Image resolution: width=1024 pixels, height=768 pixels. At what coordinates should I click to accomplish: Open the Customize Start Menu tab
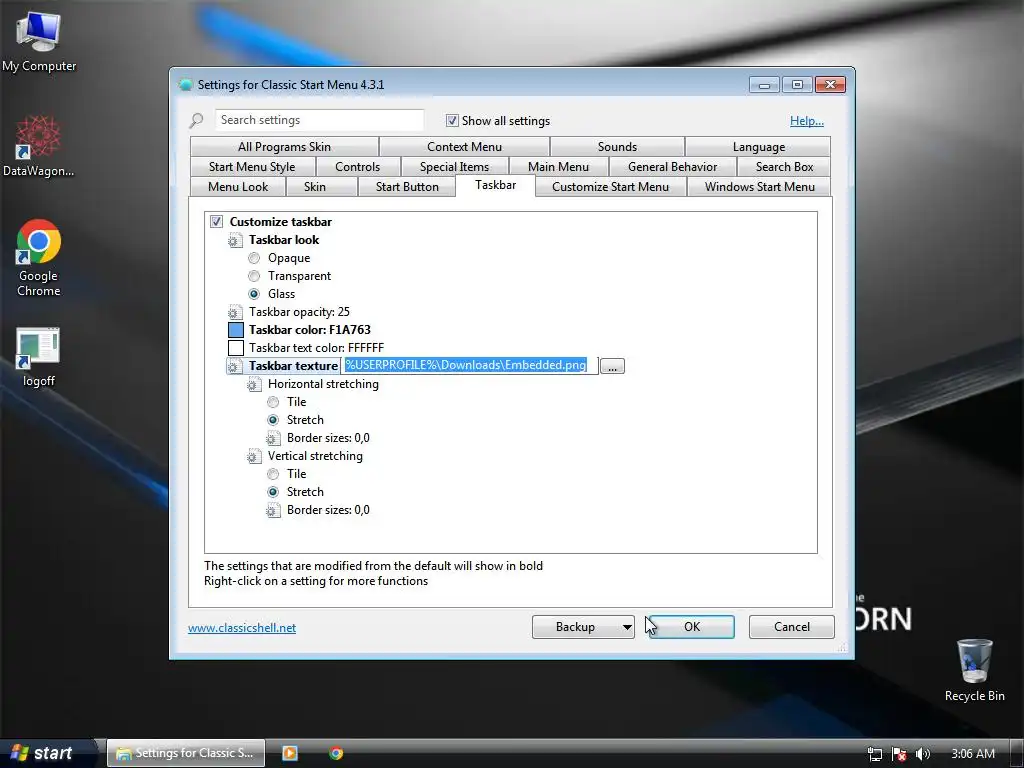(x=611, y=187)
